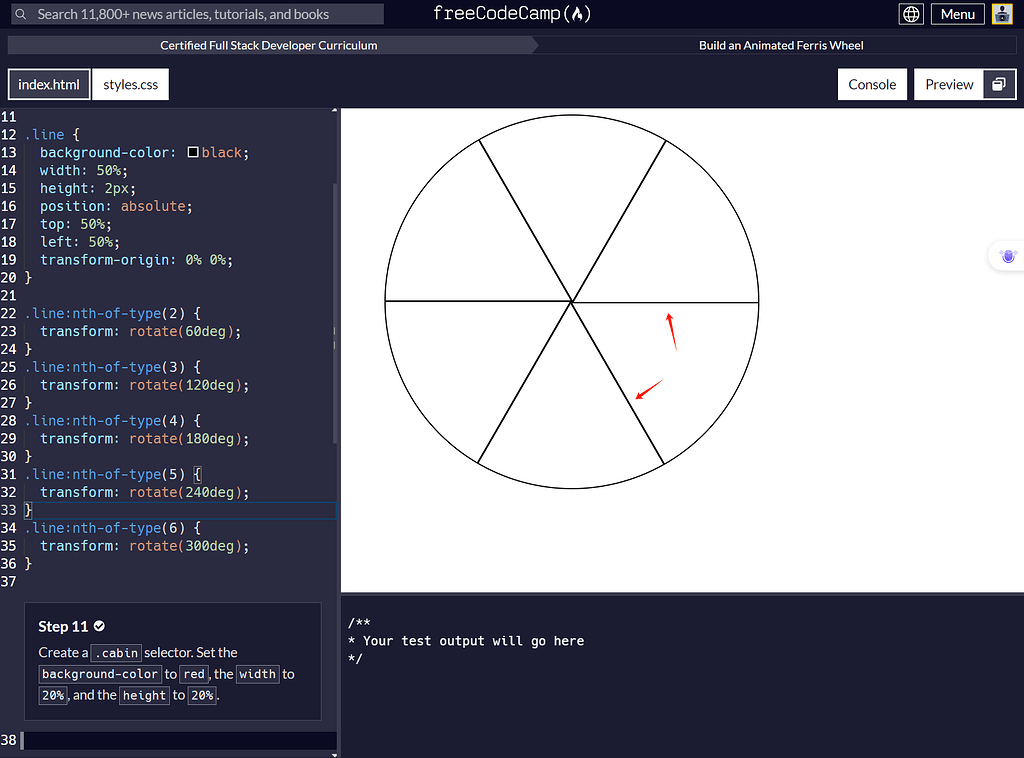Click the .cabin code snippet in Step 11
Viewport: 1024px width, 758px height.
pyautogui.click(x=116, y=653)
